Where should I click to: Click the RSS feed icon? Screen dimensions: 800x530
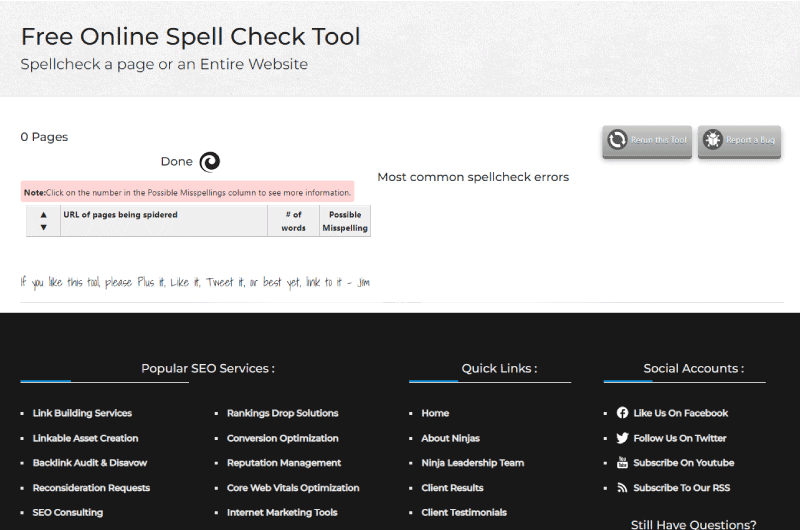[622, 488]
